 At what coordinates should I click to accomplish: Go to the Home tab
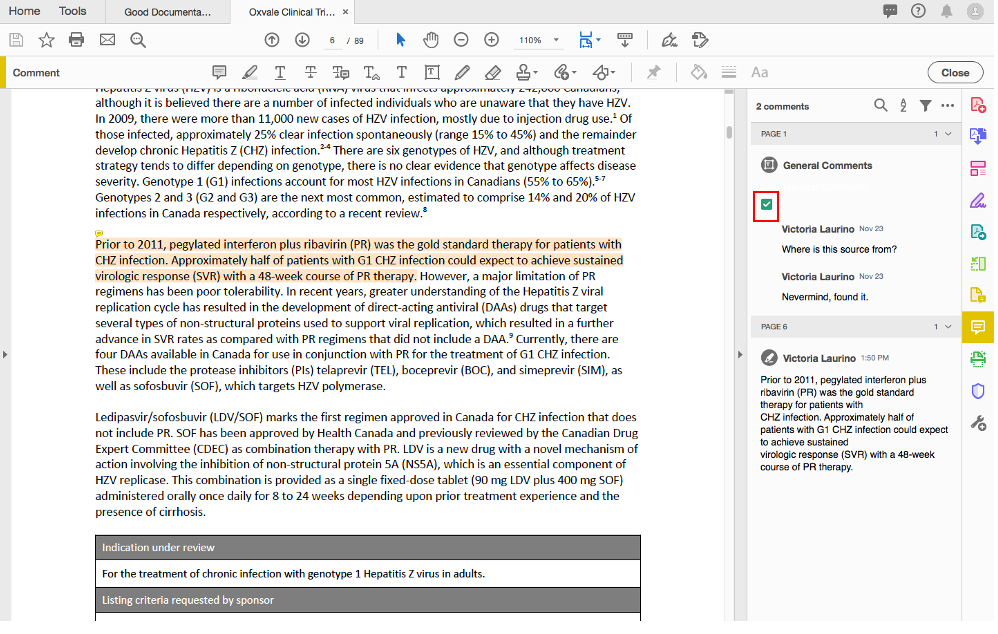click(x=25, y=11)
